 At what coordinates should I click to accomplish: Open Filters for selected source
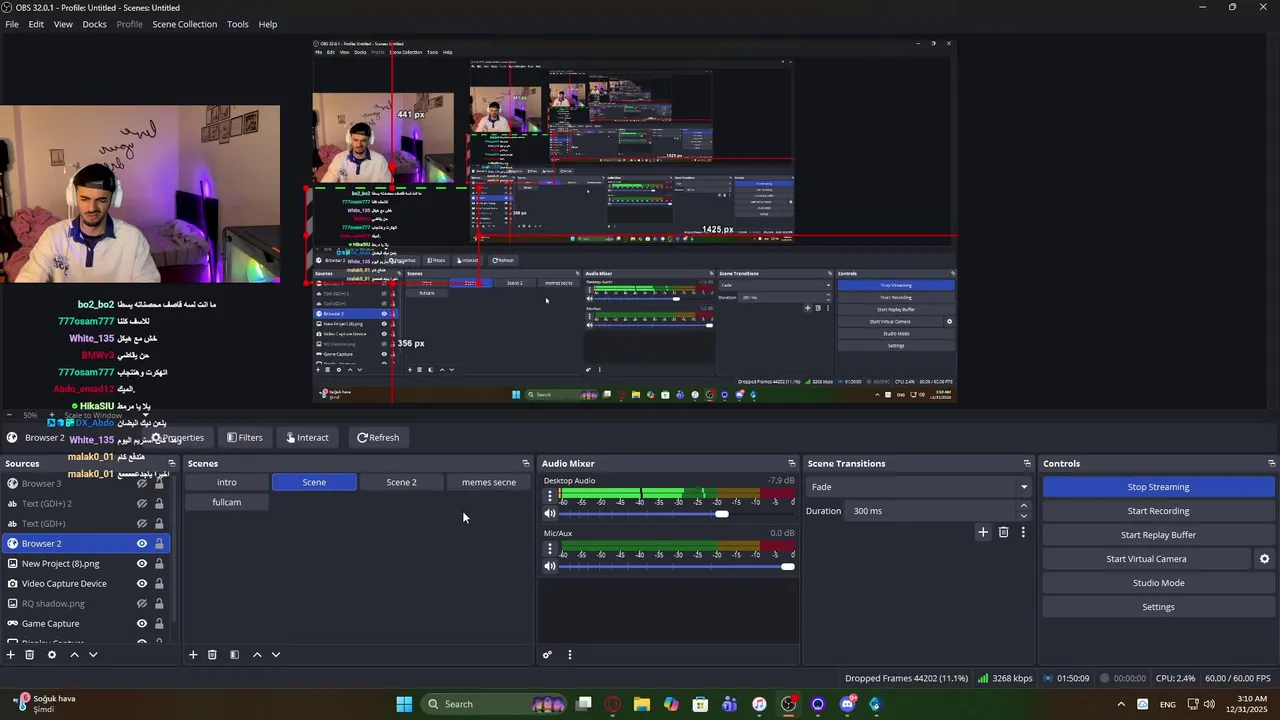[244, 438]
